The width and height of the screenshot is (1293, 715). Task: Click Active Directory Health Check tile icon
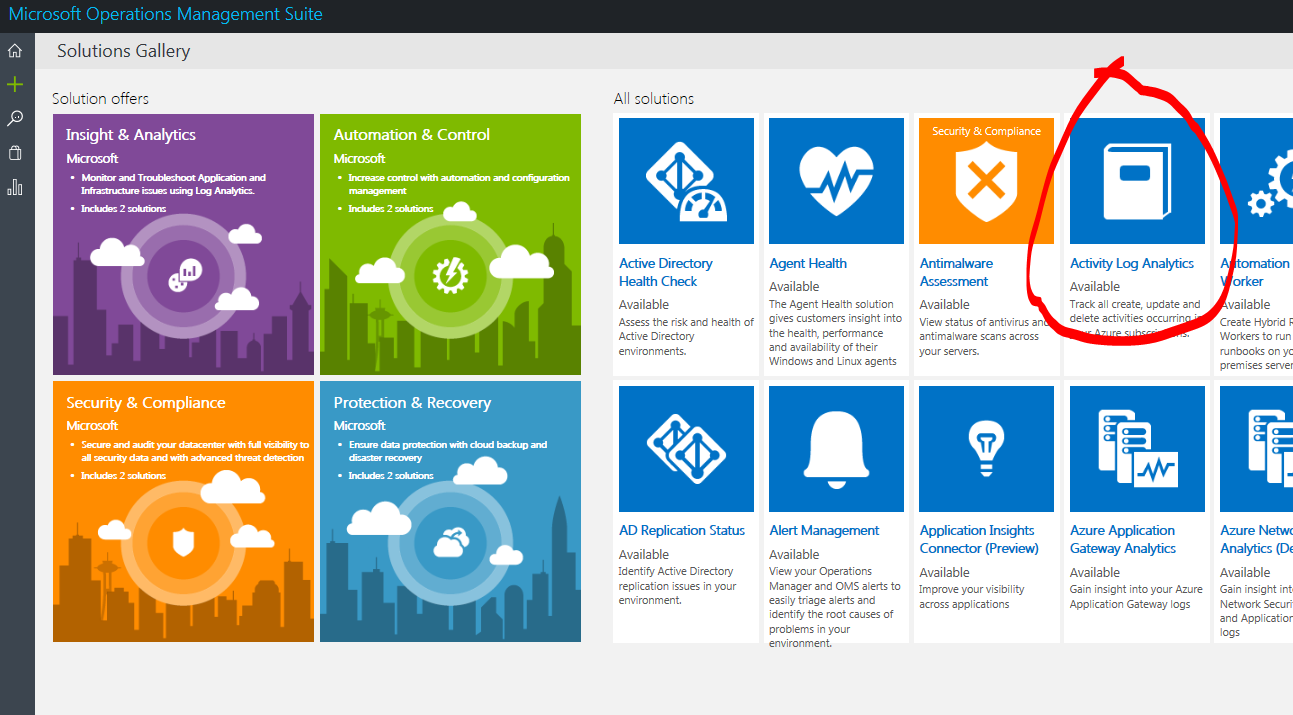(x=686, y=181)
